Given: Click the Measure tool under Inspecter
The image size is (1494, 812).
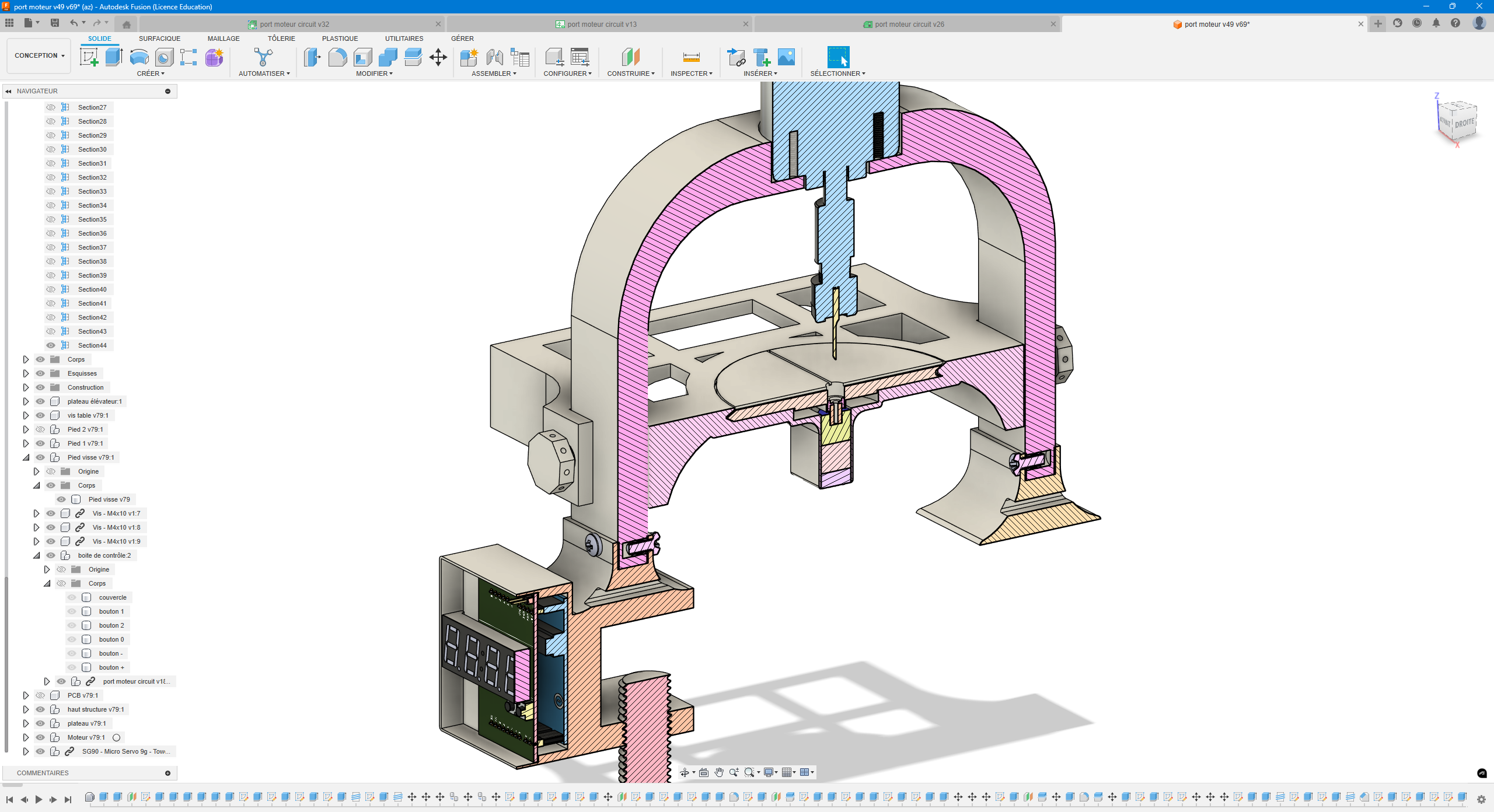Looking at the screenshot, I should 691,57.
